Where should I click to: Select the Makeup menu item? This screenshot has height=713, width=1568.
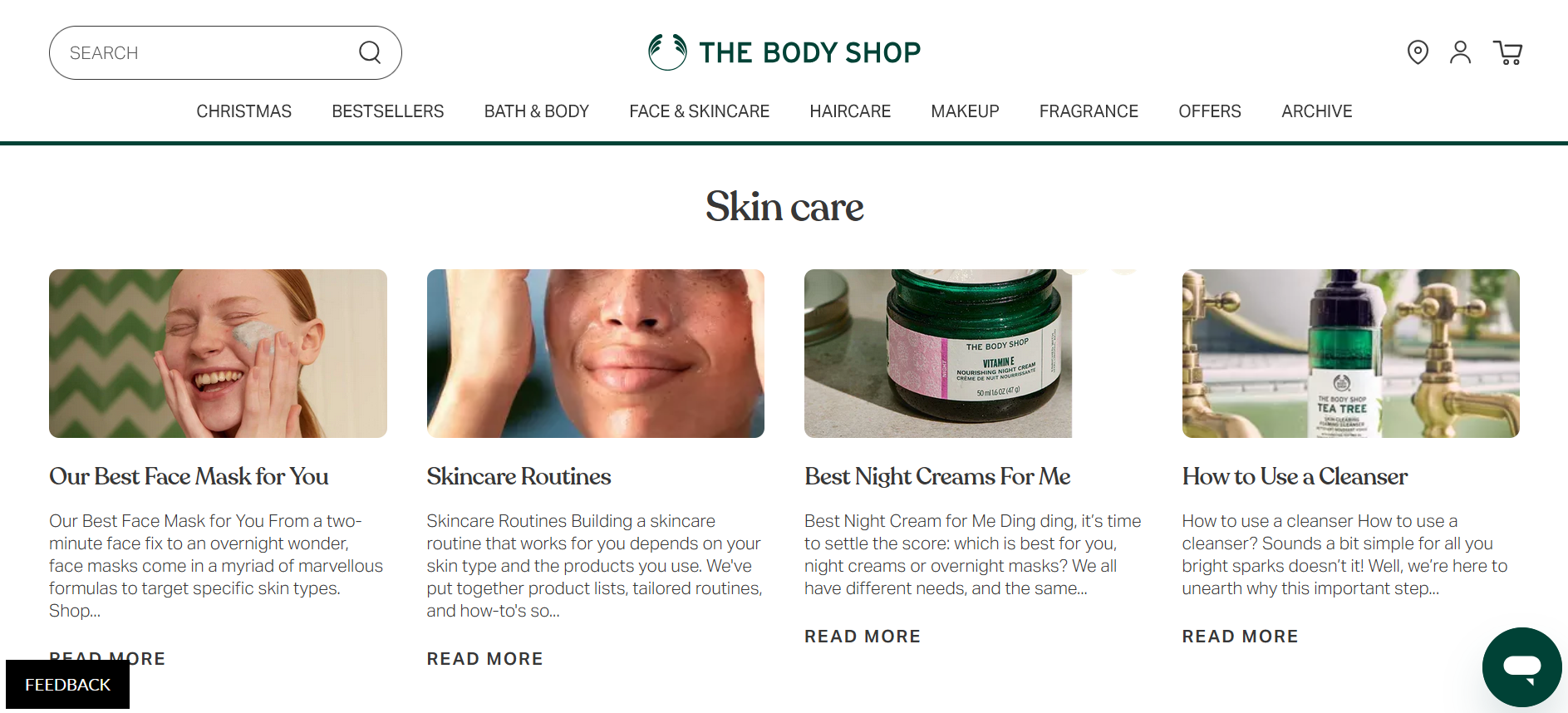[x=965, y=111]
